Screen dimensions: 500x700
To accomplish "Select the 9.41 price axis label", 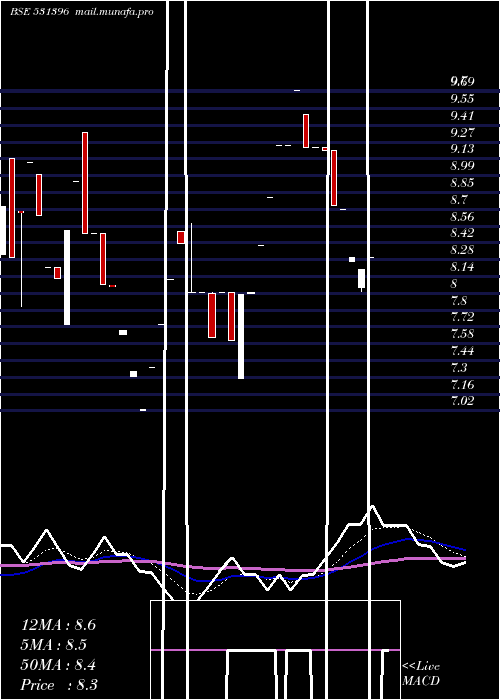I will point(462,116).
